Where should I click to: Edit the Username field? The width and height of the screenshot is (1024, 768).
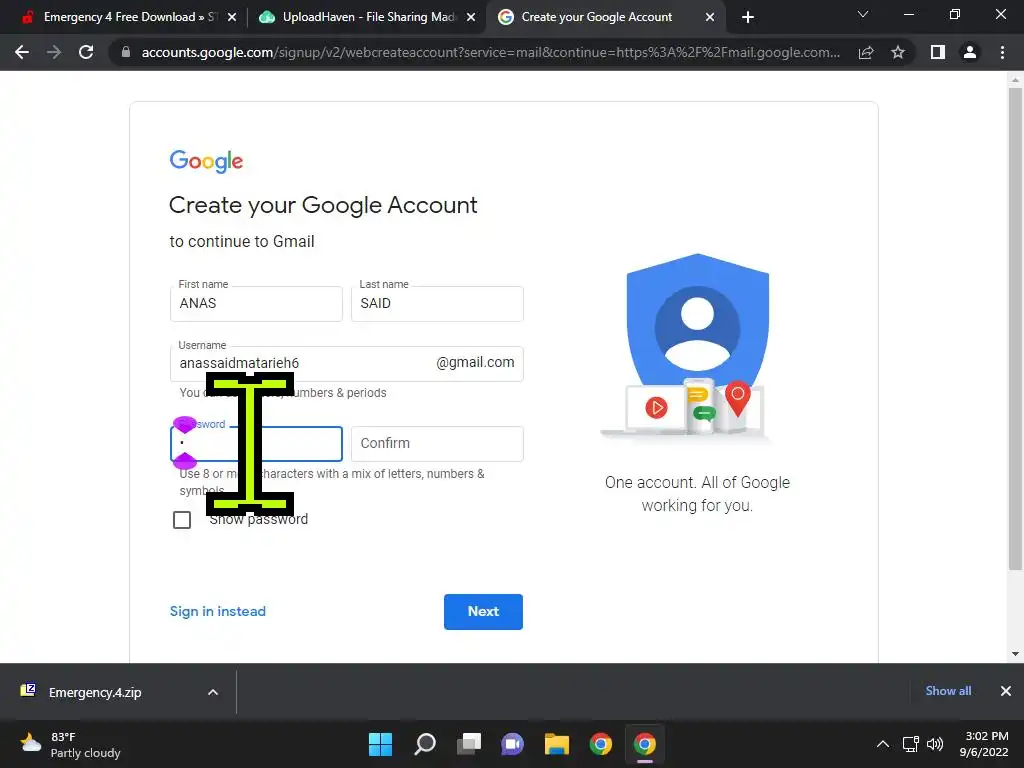coord(347,364)
